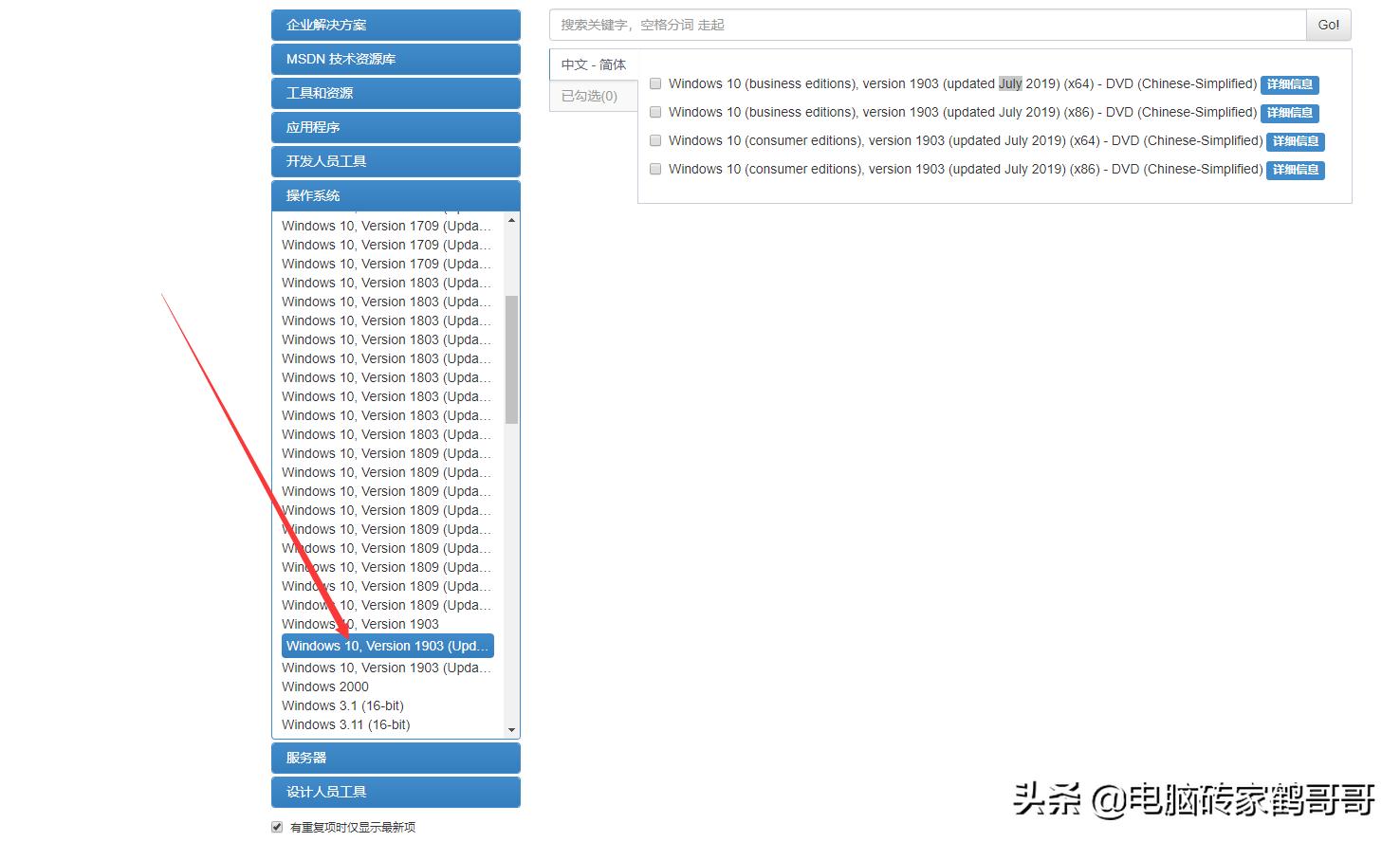Switch to the 中文 - 简体 tab

[x=594, y=64]
